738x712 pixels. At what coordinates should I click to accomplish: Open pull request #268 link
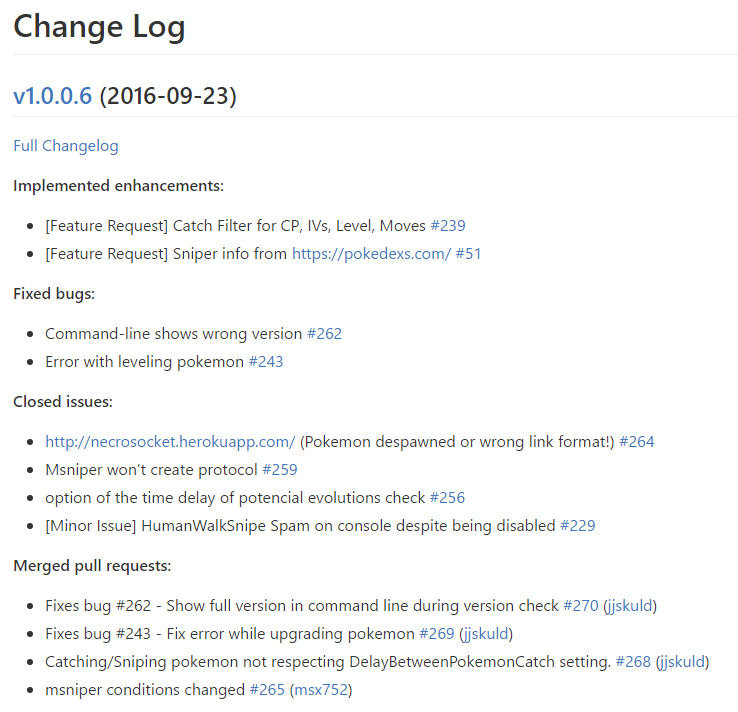pos(634,662)
